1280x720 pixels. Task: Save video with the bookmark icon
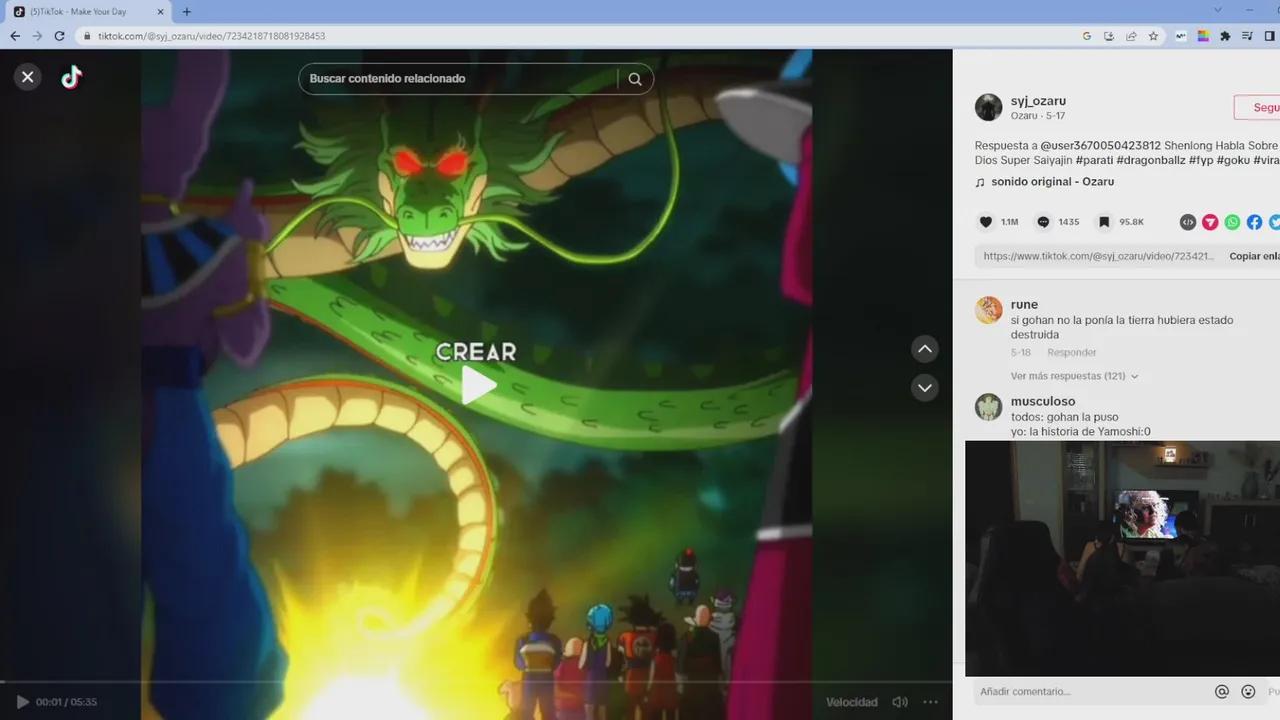1104,222
